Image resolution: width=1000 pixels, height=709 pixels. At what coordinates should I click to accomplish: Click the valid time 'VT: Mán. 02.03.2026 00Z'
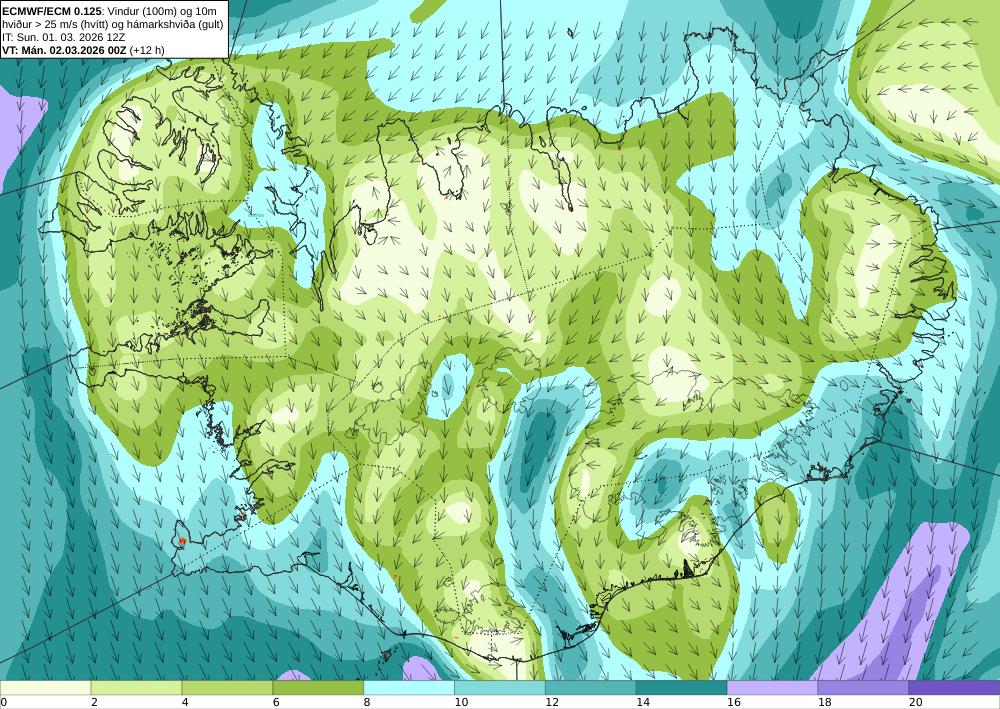pyautogui.click(x=64, y=50)
